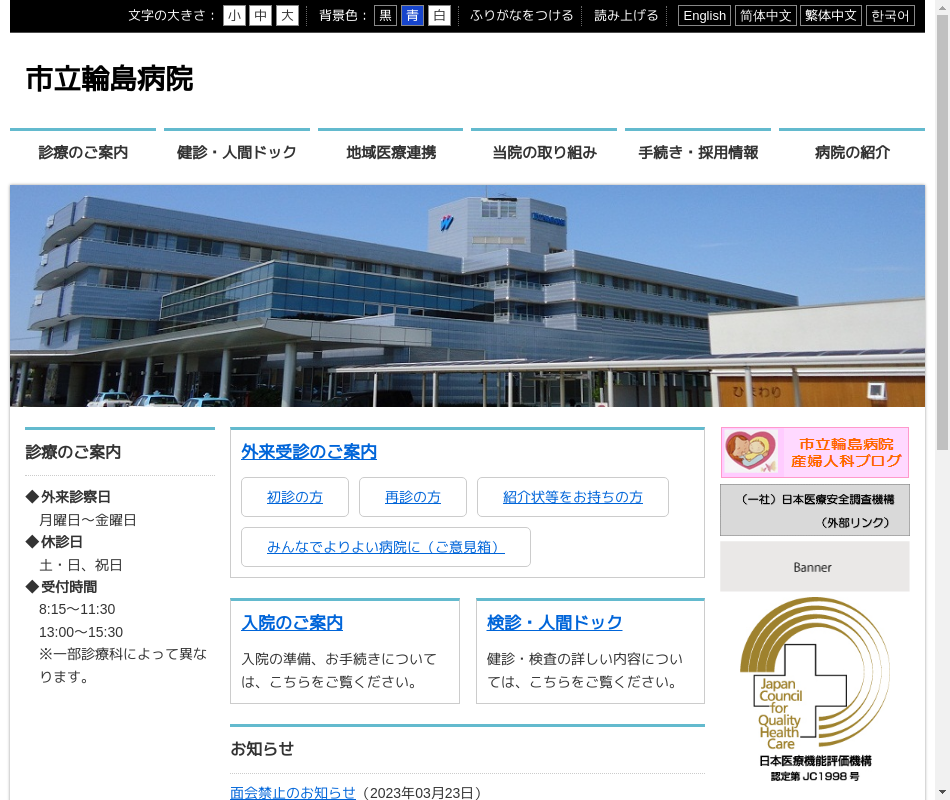Open the 日本医療安全調査機構 external link banner

point(814,510)
